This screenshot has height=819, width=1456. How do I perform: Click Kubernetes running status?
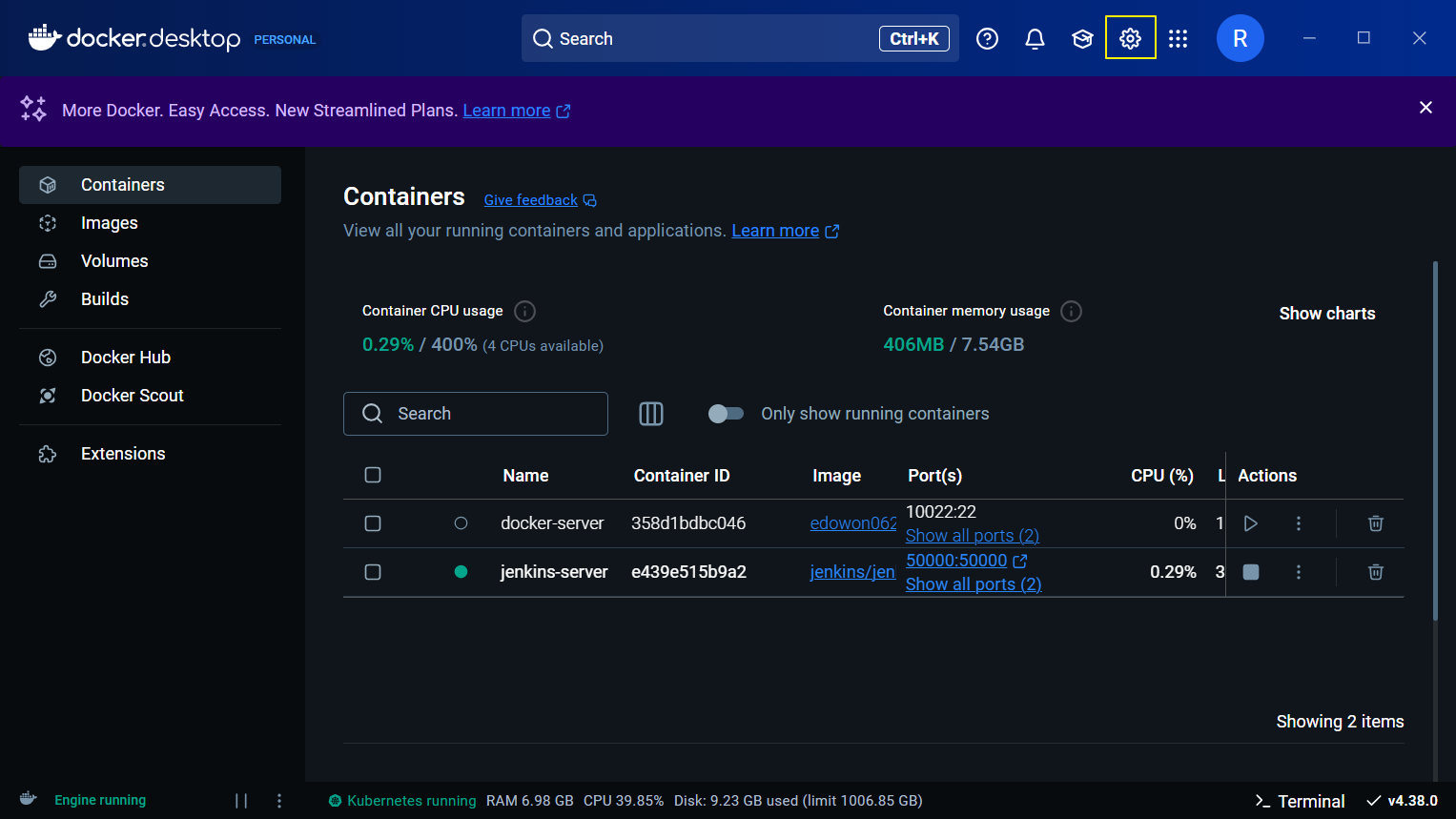click(x=402, y=801)
